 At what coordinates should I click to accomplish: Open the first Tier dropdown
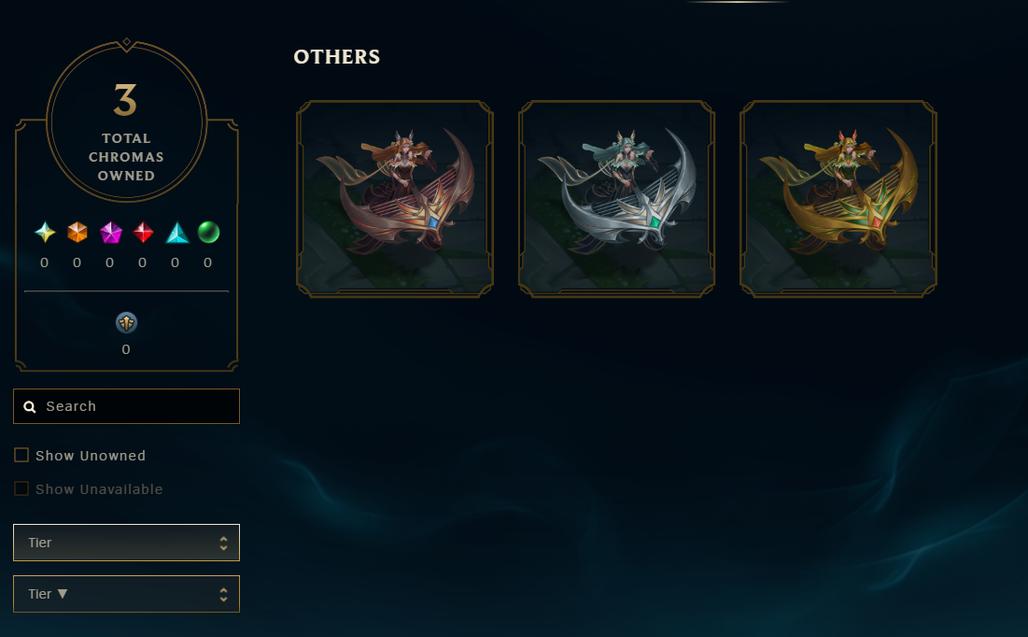coord(127,543)
